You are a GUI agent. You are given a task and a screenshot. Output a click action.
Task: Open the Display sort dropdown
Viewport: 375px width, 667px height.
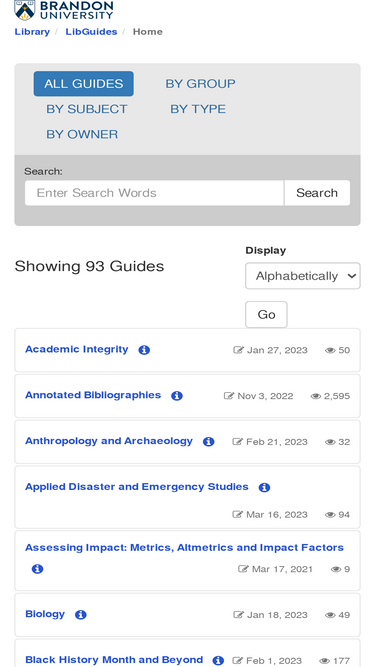click(303, 276)
